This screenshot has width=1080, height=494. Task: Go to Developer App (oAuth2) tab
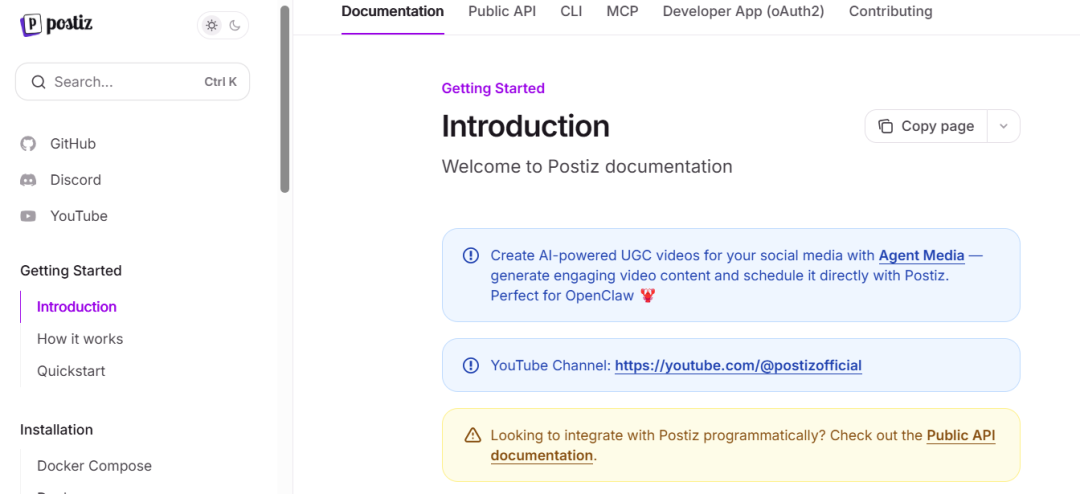[x=743, y=12]
